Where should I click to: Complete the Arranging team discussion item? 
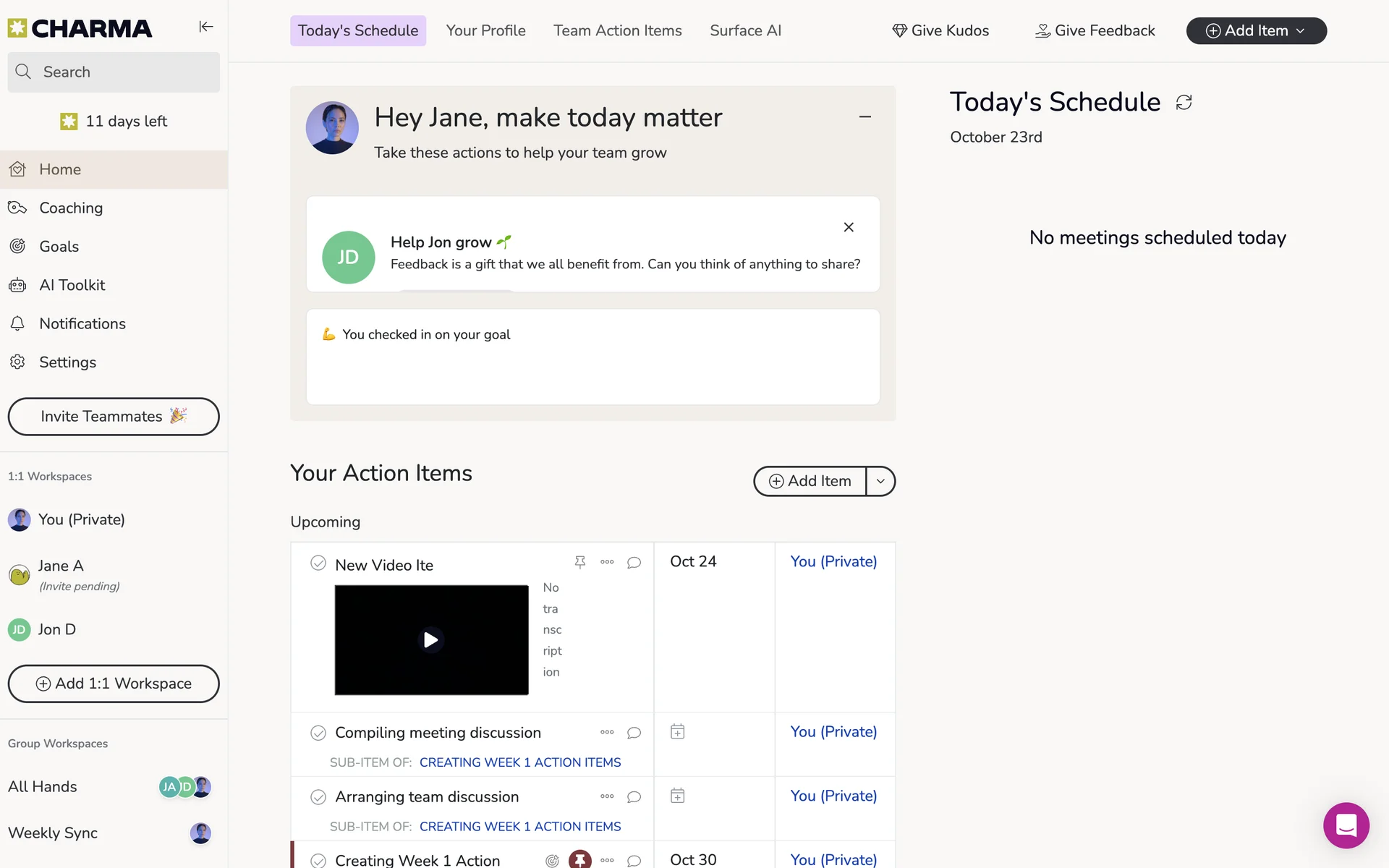pos(318,797)
